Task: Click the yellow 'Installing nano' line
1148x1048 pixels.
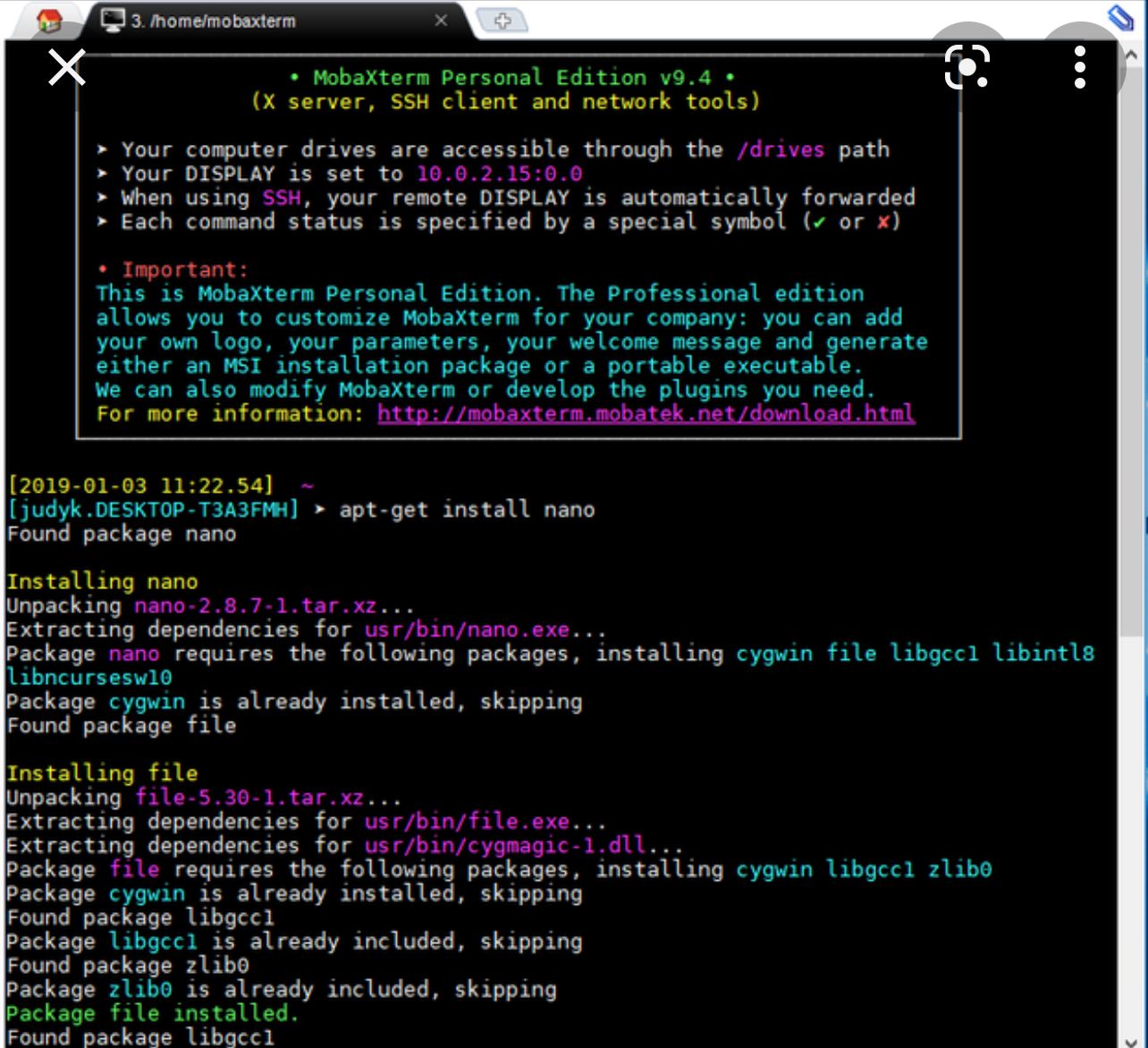Action: pos(102,582)
